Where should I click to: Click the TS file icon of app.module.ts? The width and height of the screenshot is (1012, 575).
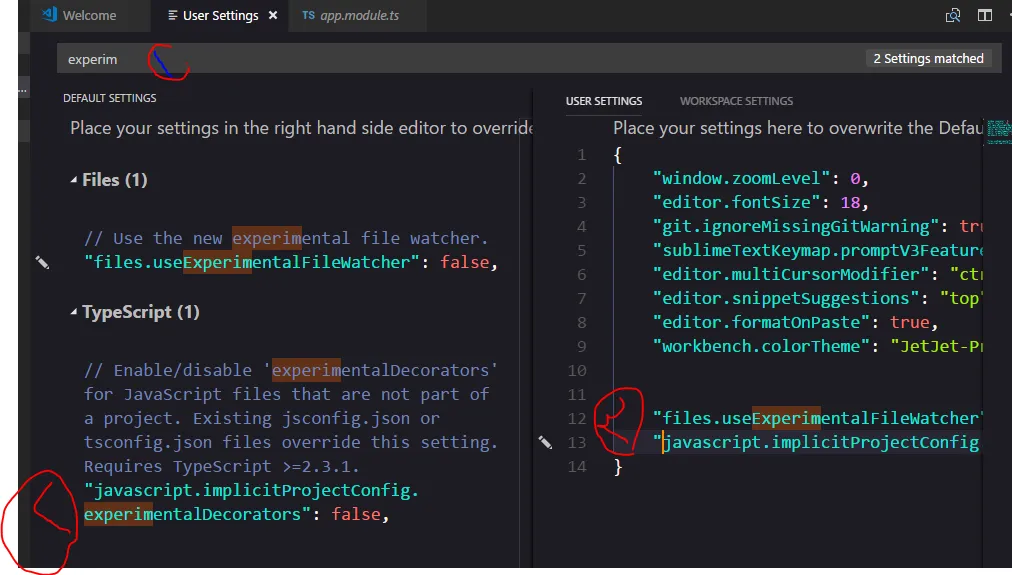pos(309,15)
